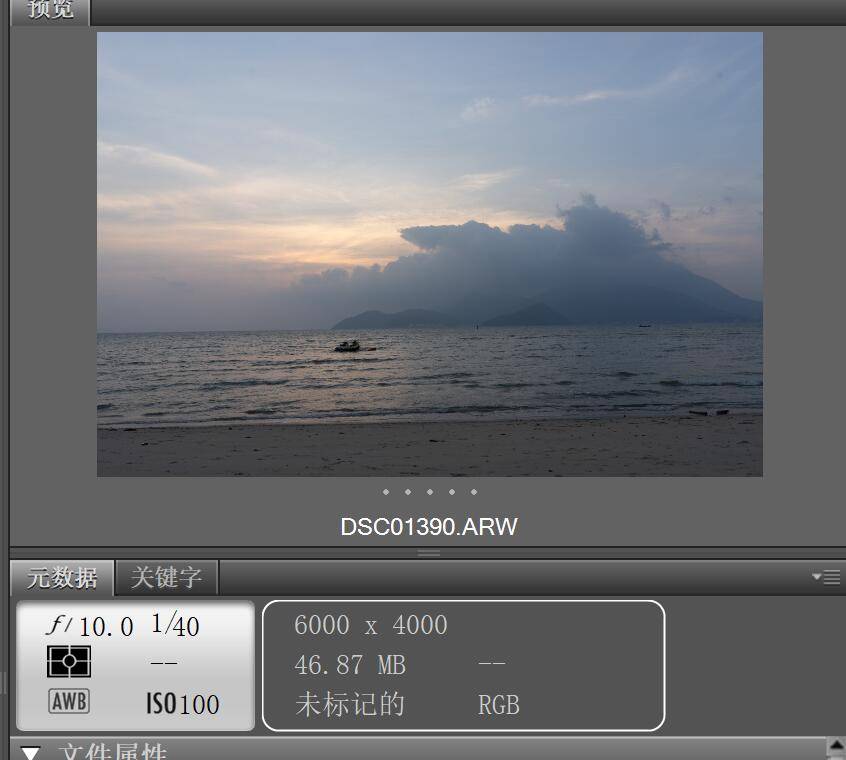Click the panel divider grip handle
Screen dimensions: 846x760
point(428,553)
